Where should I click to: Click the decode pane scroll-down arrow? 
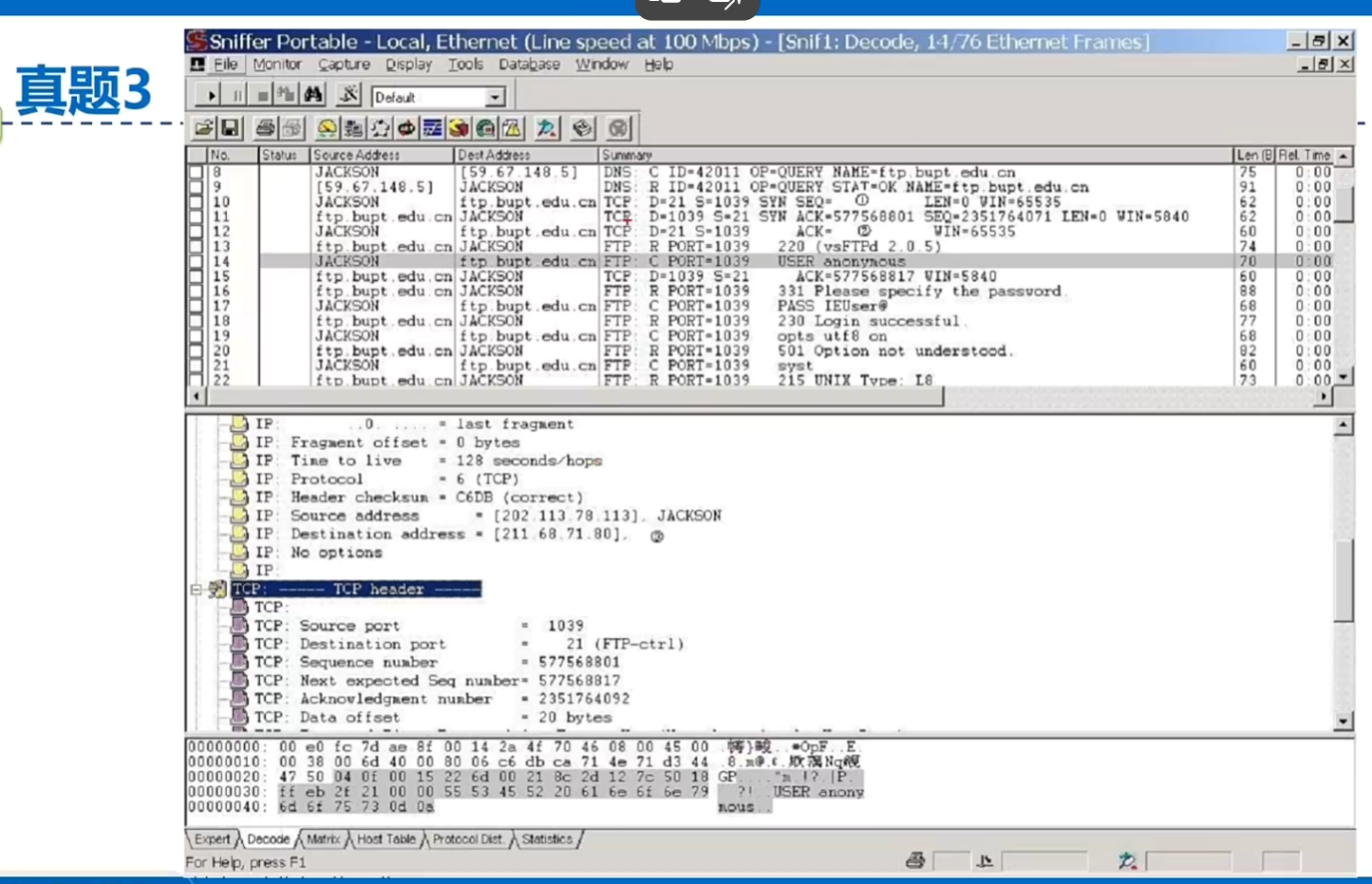[1344, 721]
